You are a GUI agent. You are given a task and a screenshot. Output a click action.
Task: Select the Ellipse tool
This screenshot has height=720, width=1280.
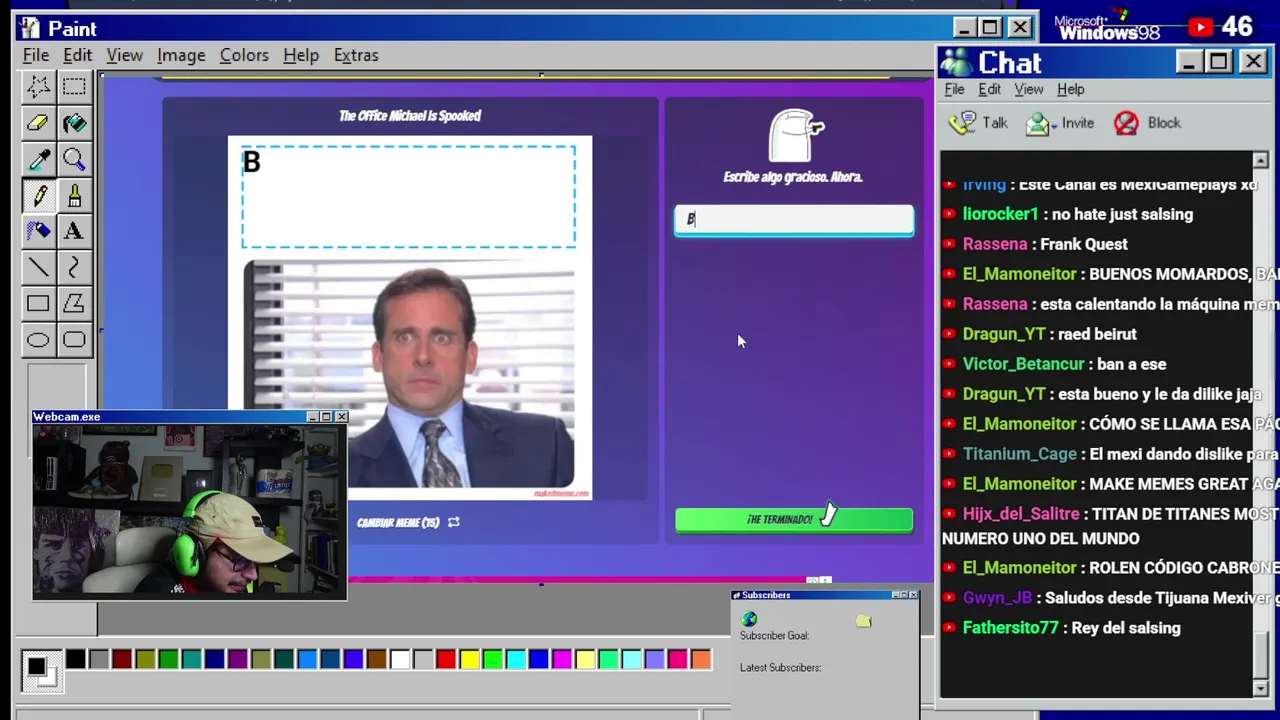[38, 339]
